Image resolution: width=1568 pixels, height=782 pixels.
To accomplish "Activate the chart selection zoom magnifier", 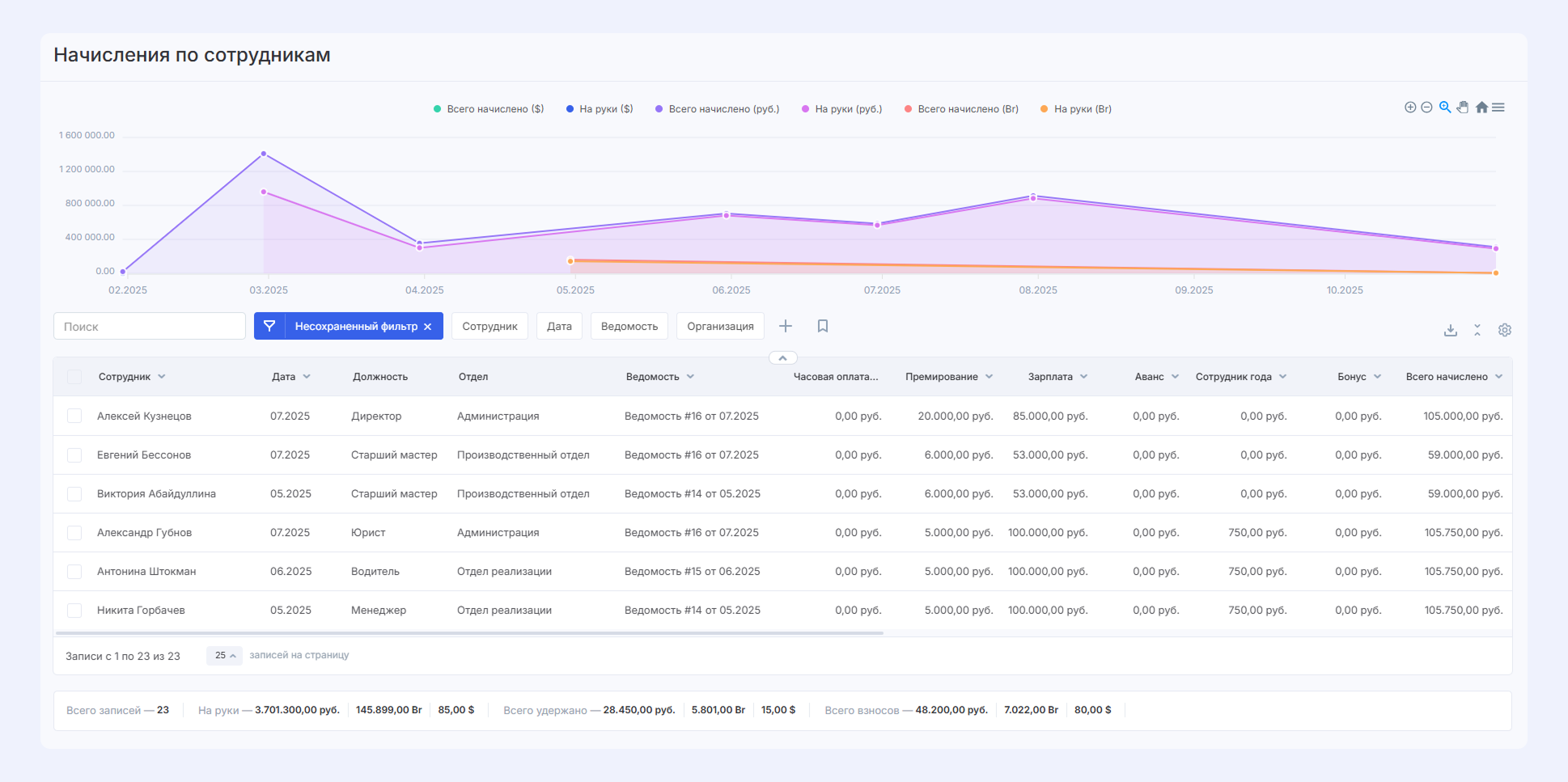I will [x=1445, y=108].
